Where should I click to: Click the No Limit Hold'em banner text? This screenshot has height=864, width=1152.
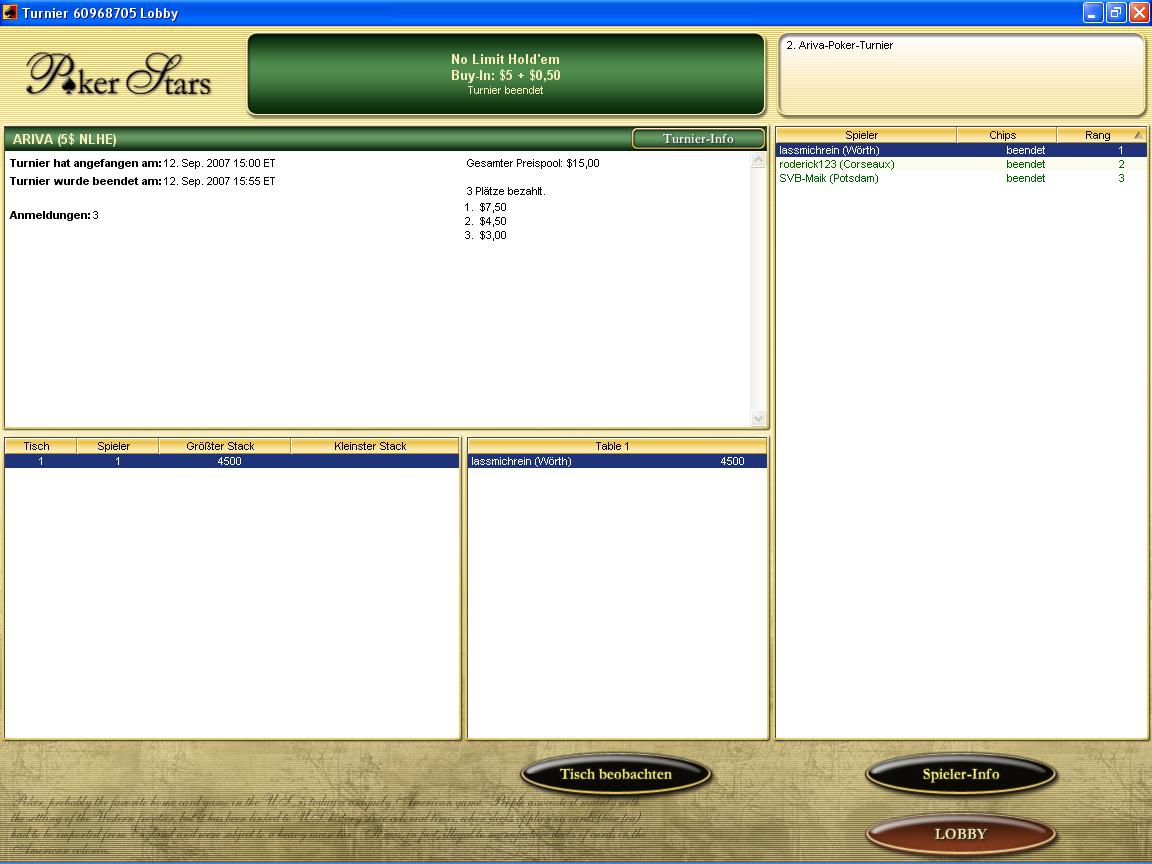click(x=505, y=60)
